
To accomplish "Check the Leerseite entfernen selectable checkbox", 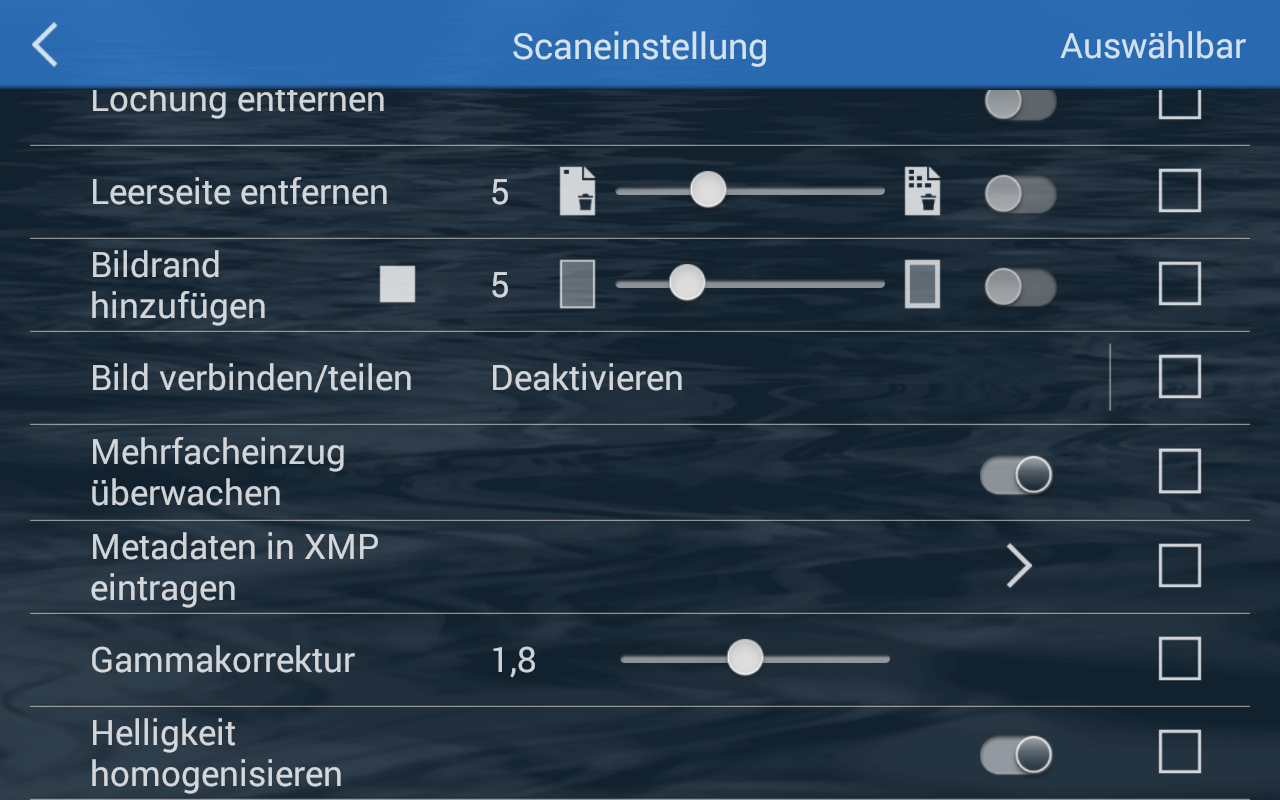I will (x=1180, y=191).
